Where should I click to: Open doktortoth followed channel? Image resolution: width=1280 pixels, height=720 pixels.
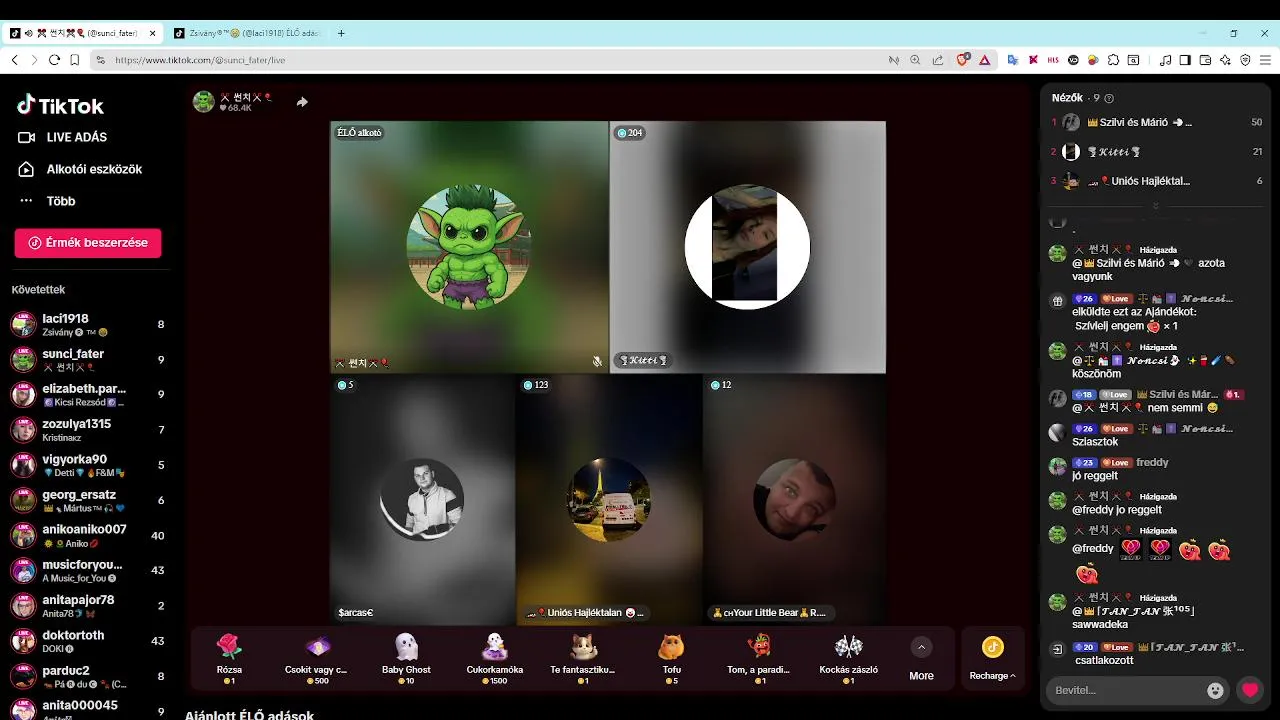88,640
